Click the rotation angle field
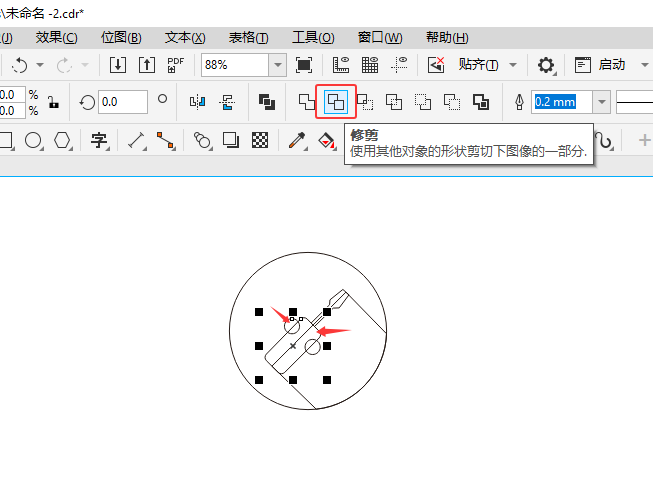Screen dimensions: 653x487 tap(122, 102)
